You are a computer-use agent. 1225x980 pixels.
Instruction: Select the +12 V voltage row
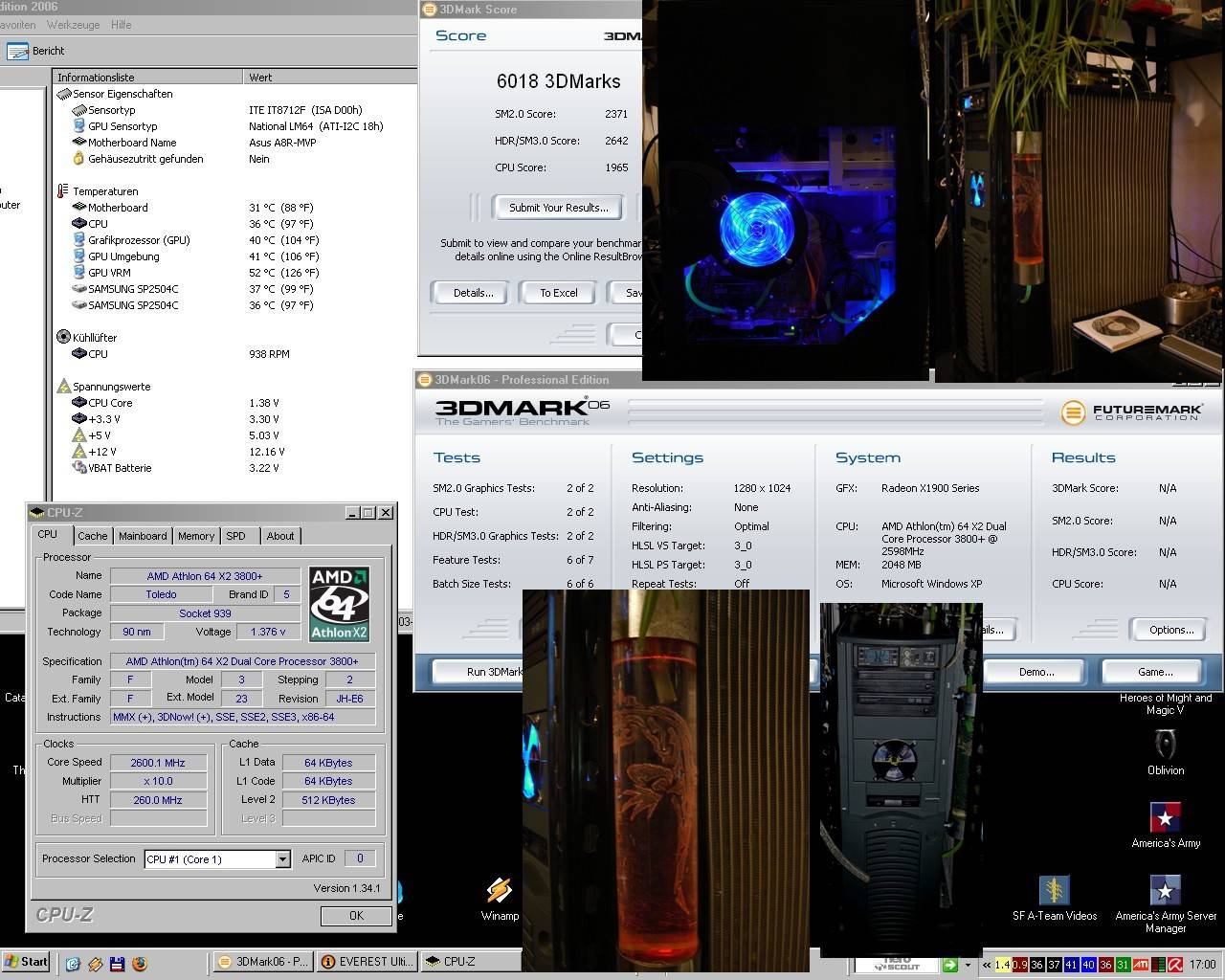(x=234, y=452)
